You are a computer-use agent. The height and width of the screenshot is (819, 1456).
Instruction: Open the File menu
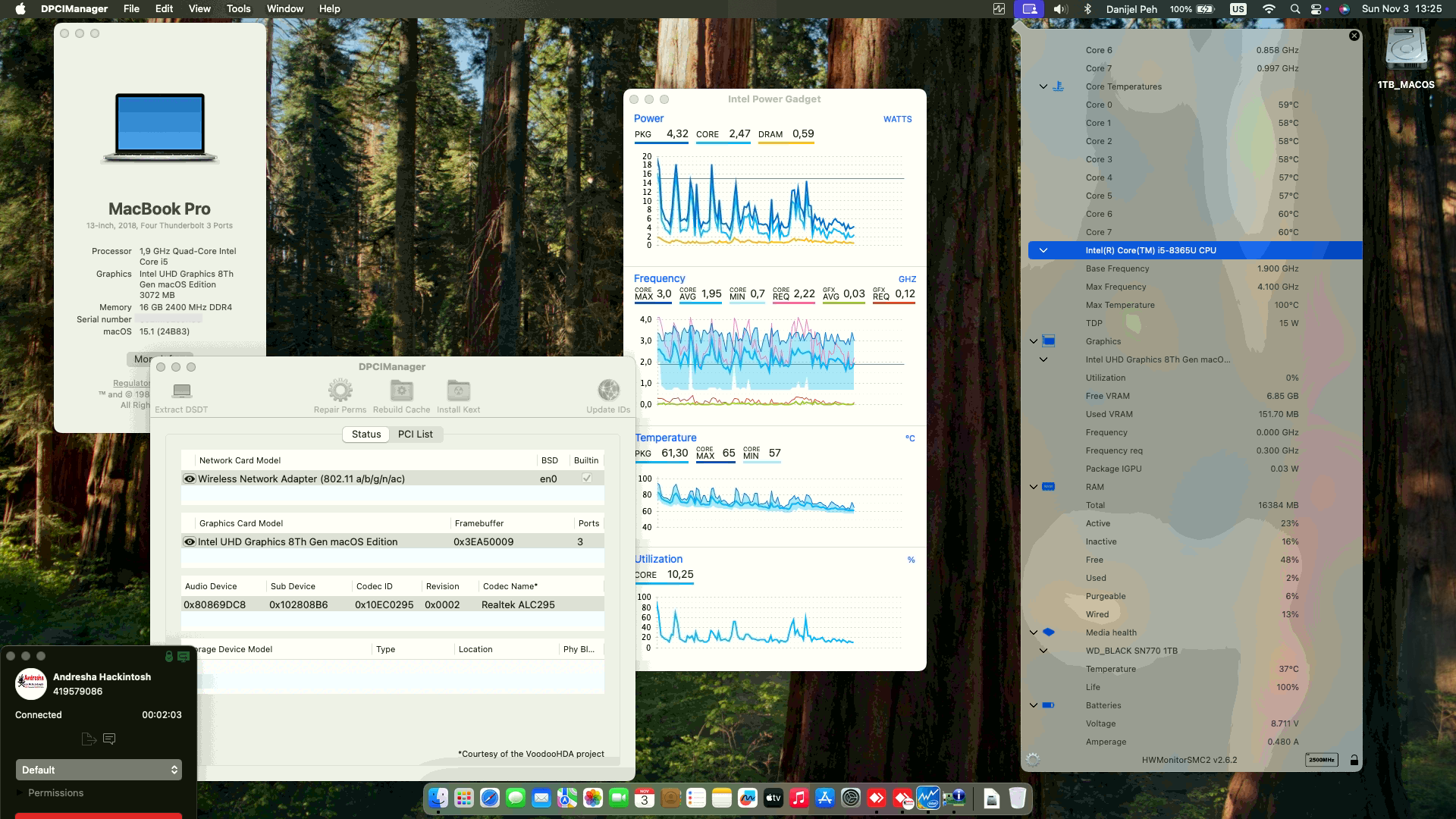coord(131,9)
